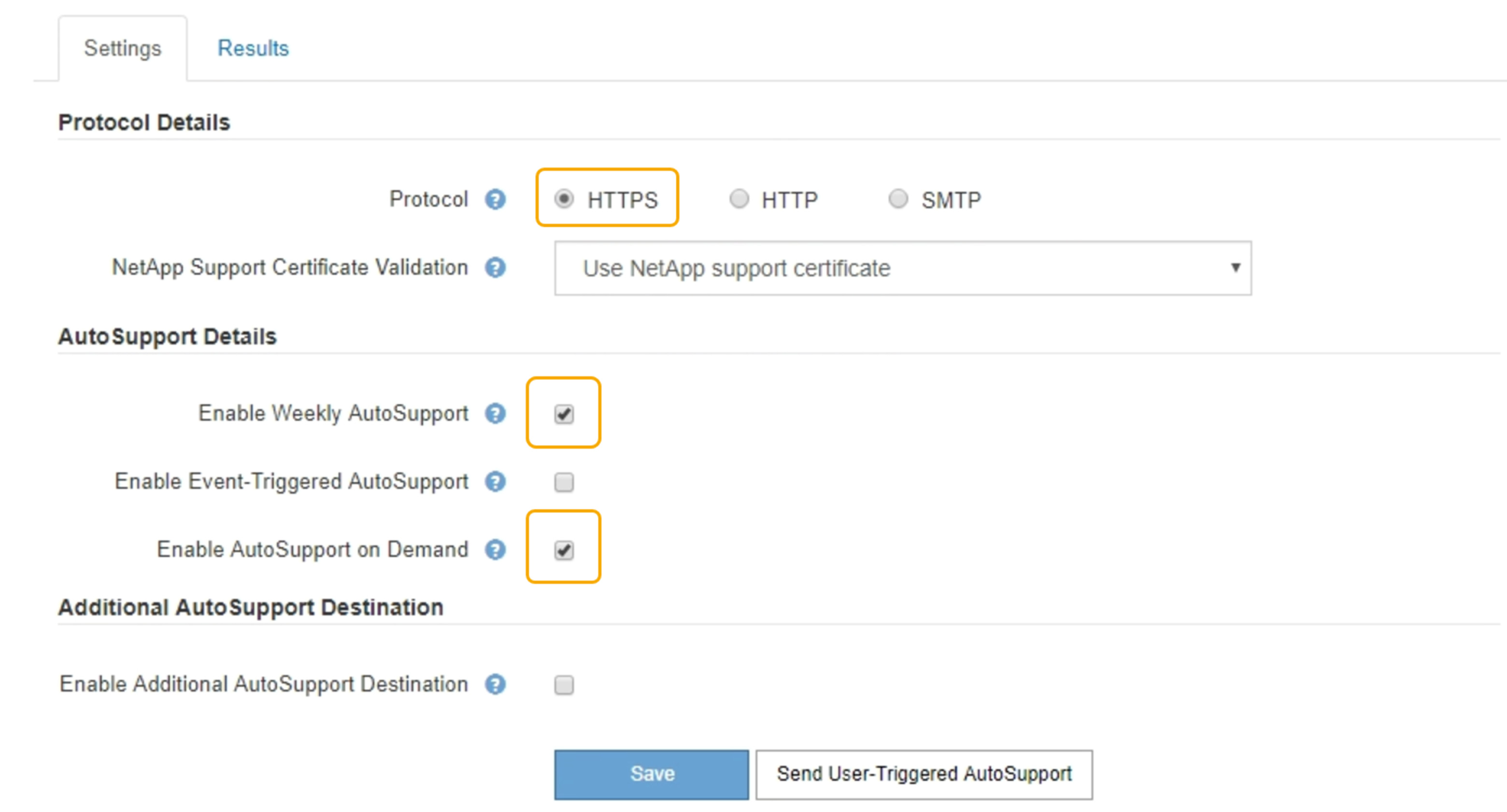1507x812 pixels.
Task: Click the HTTPS label text
Action: (623, 200)
